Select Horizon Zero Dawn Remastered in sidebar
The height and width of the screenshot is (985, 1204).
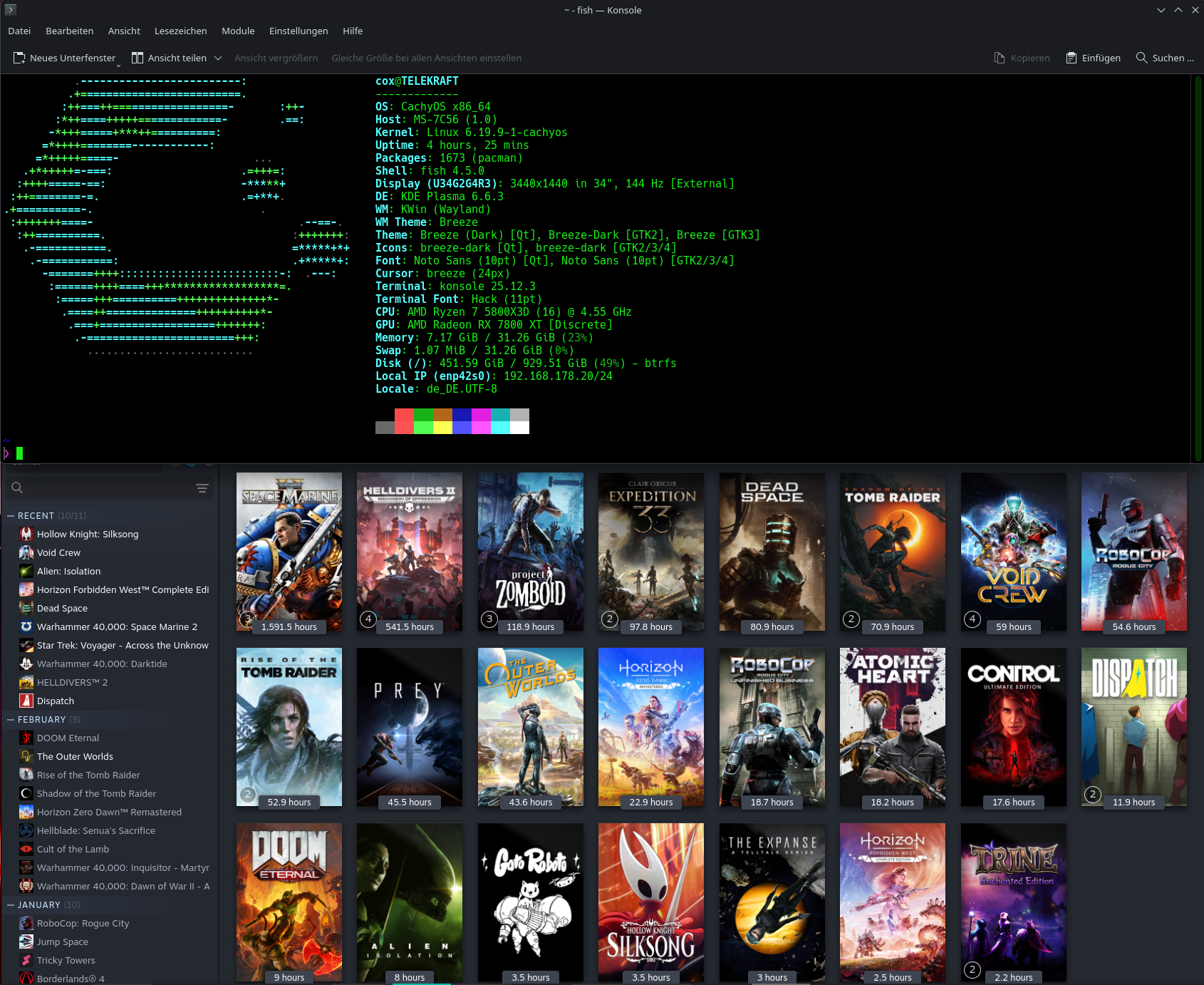(x=110, y=812)
